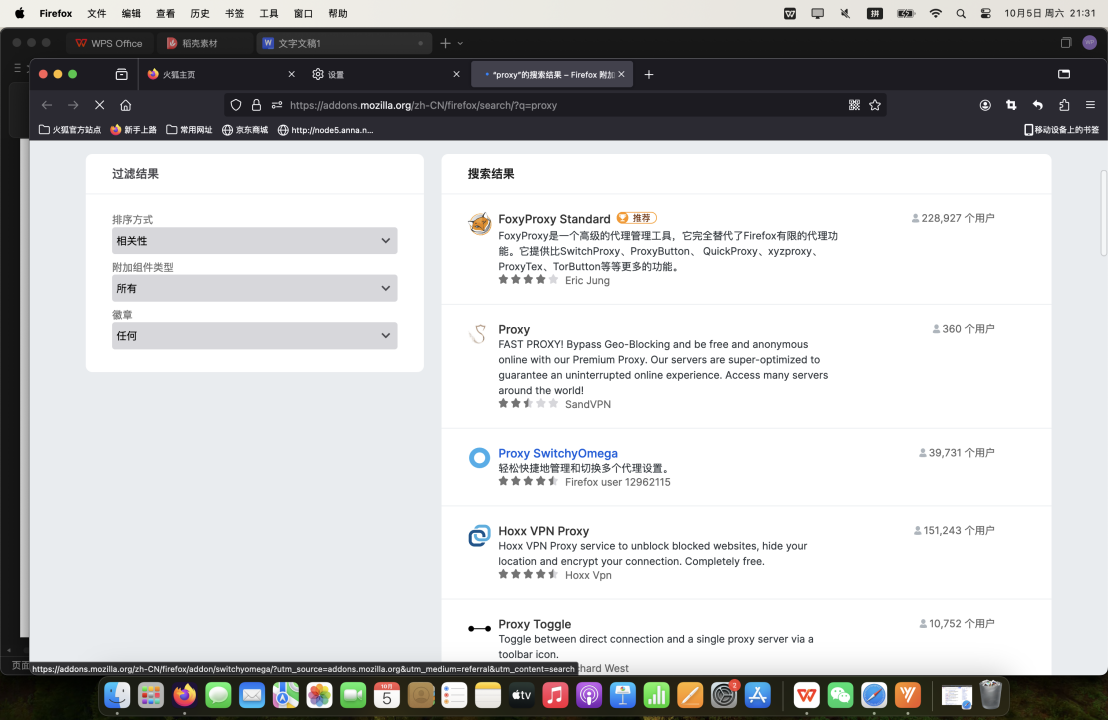This screenshot has width=1108, height=720.
Task: Expand the 徽章 dropdown showing 任何
Action: pyautogui.click(x=254, y=336)
